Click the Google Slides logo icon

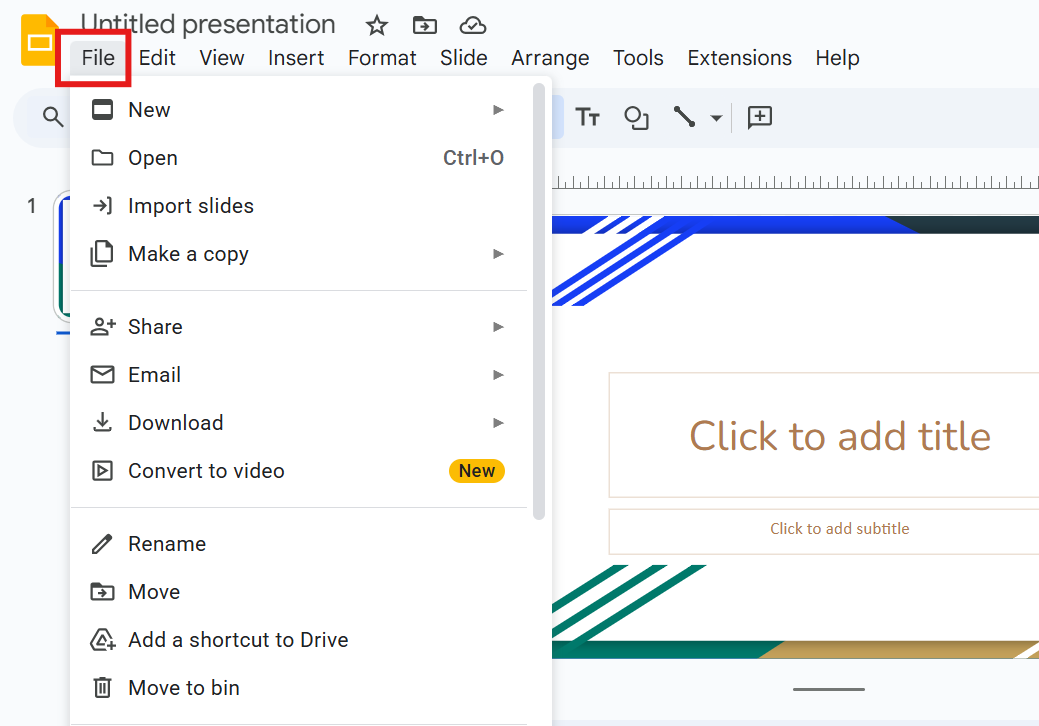coord(38,40)
